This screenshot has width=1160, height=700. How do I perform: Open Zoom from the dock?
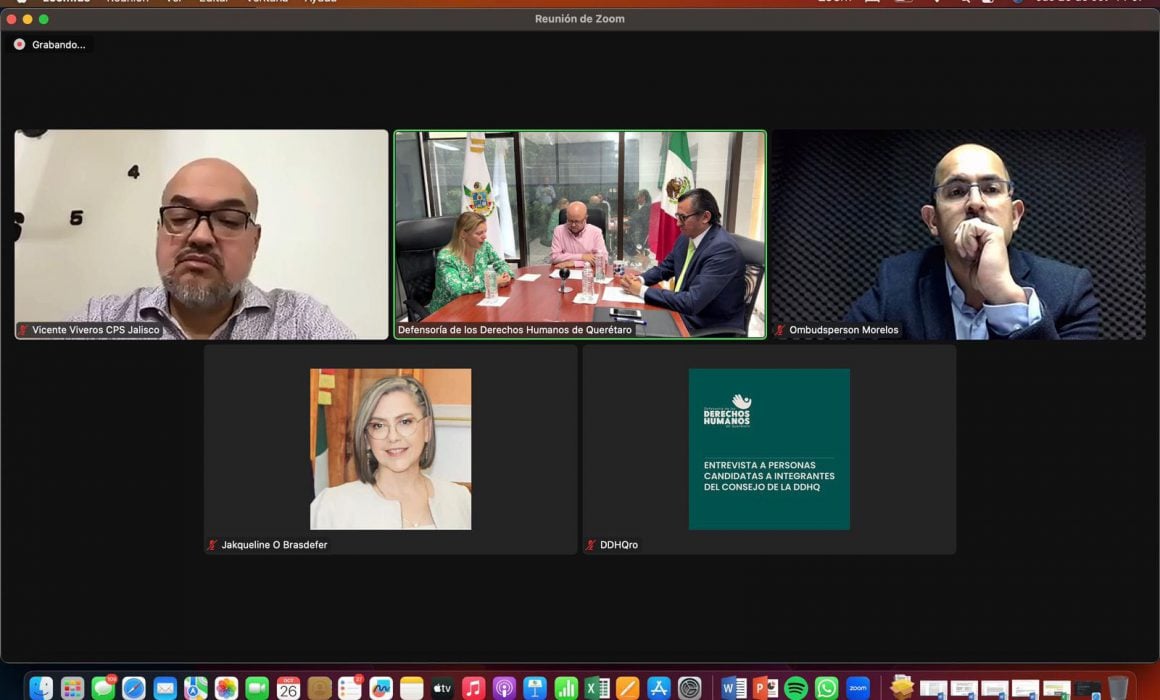(x=857, y=688)
